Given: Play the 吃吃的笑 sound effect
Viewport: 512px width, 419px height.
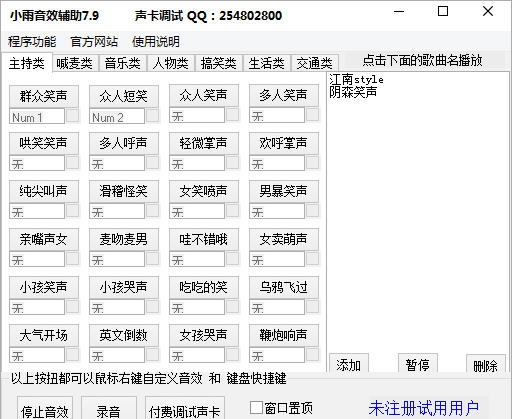Looking at the screenshot, I should coord(204,287).
